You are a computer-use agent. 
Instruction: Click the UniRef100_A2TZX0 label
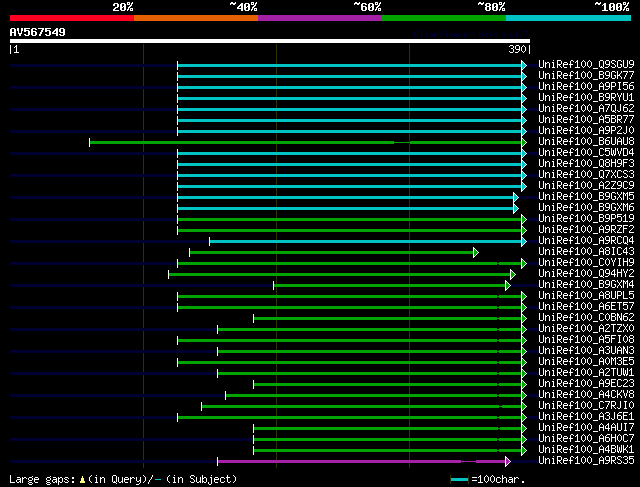[x=586, y=329]
